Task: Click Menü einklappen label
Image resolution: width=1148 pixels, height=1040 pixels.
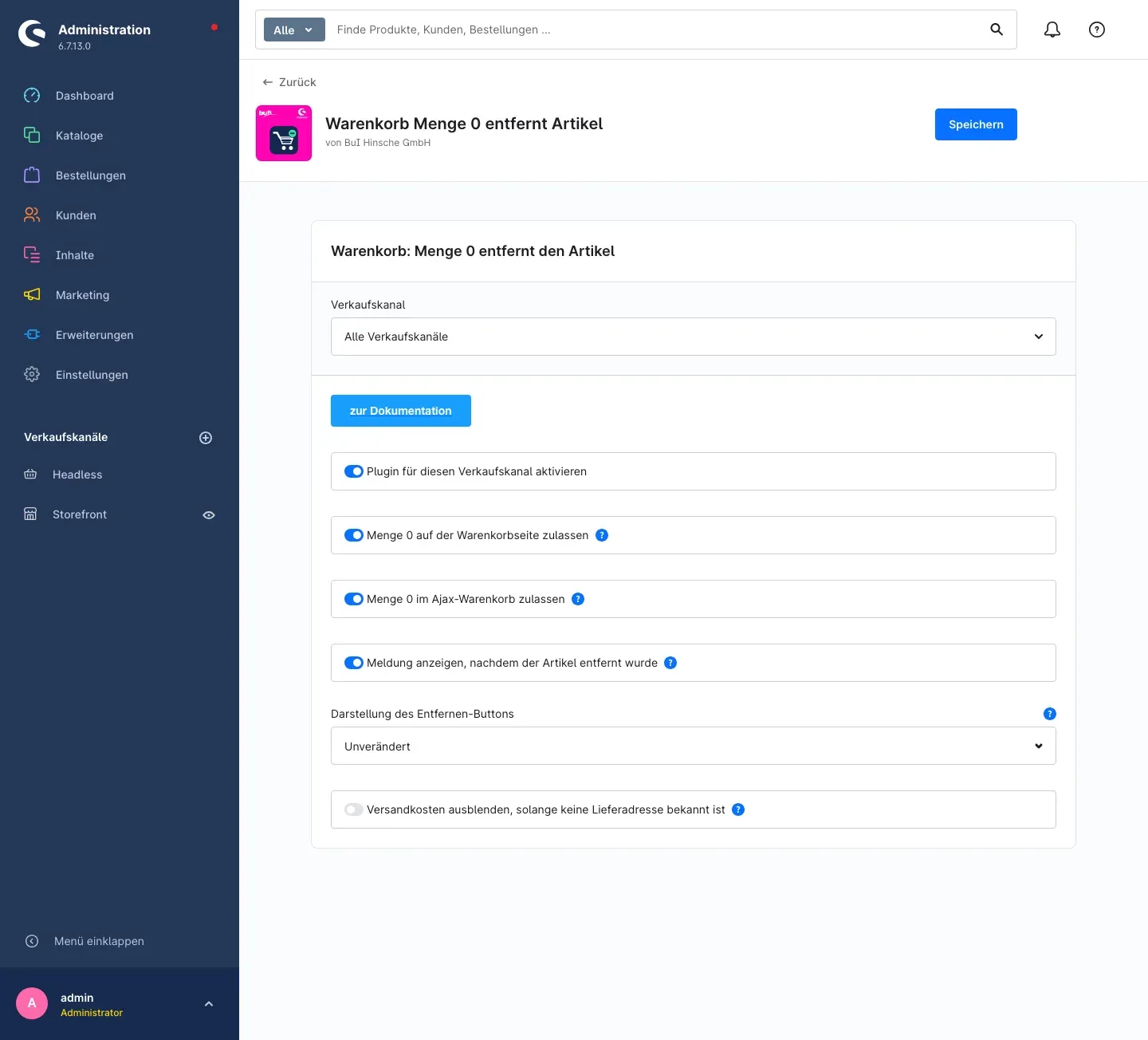Action: [x=99, y=941]
